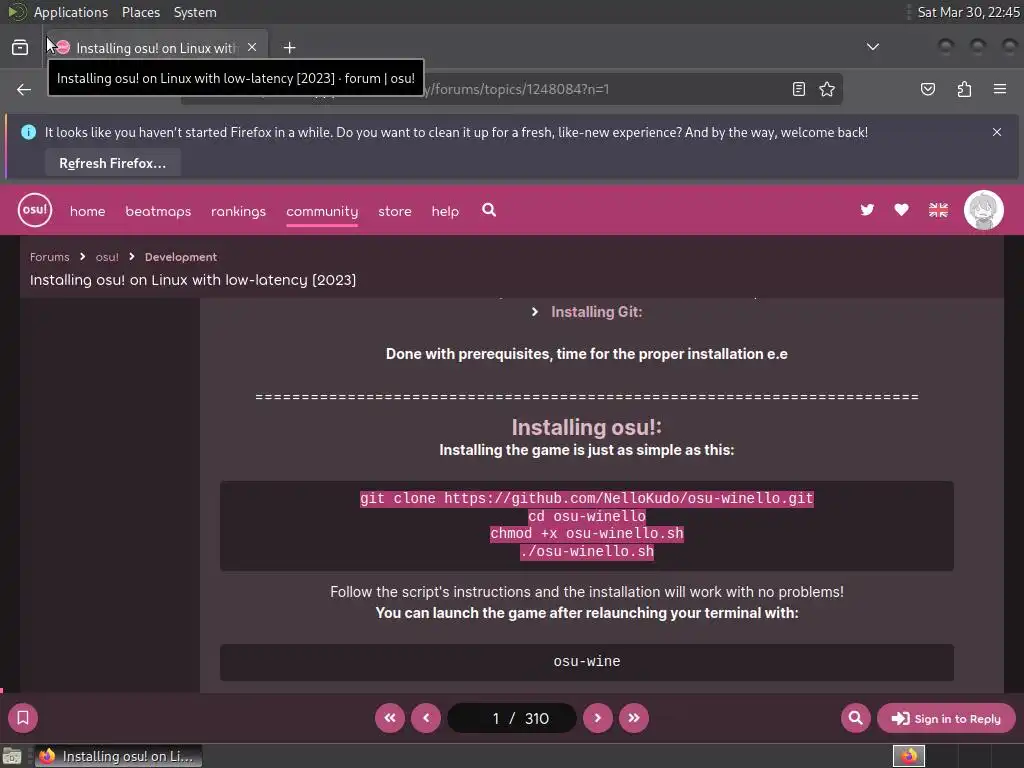Go to Forums breadcrumb link
This screenshot has width=1024, height=768.
(x=50, y=257)
